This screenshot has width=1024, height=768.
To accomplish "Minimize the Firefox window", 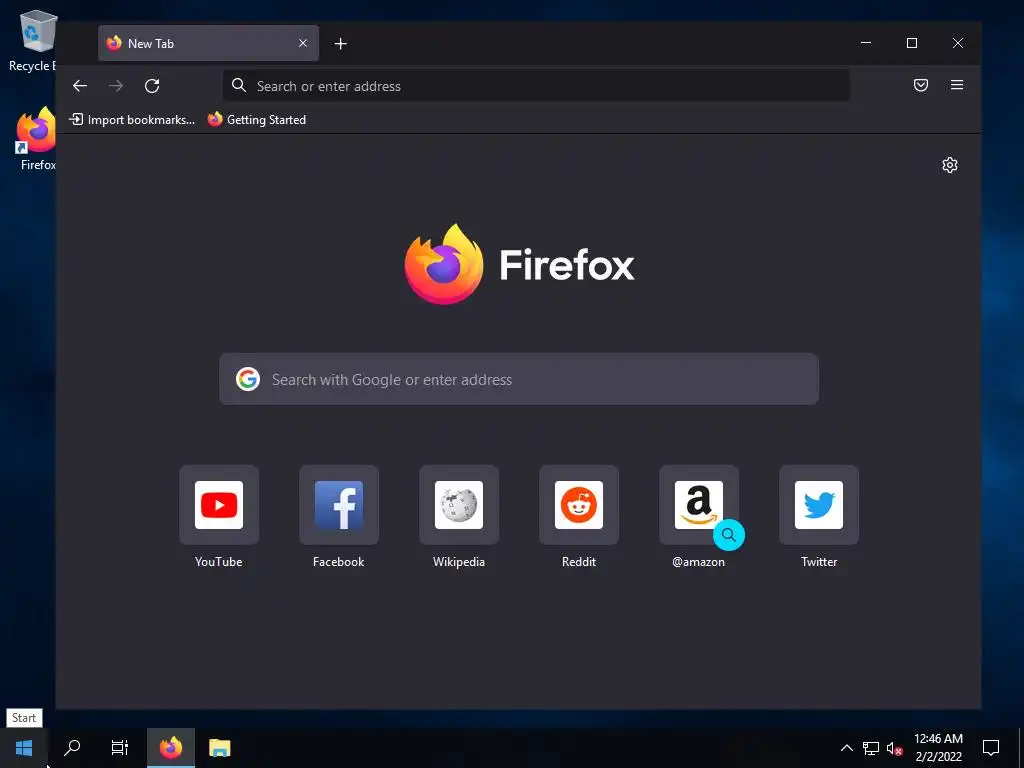I will (x=866, y=43).
